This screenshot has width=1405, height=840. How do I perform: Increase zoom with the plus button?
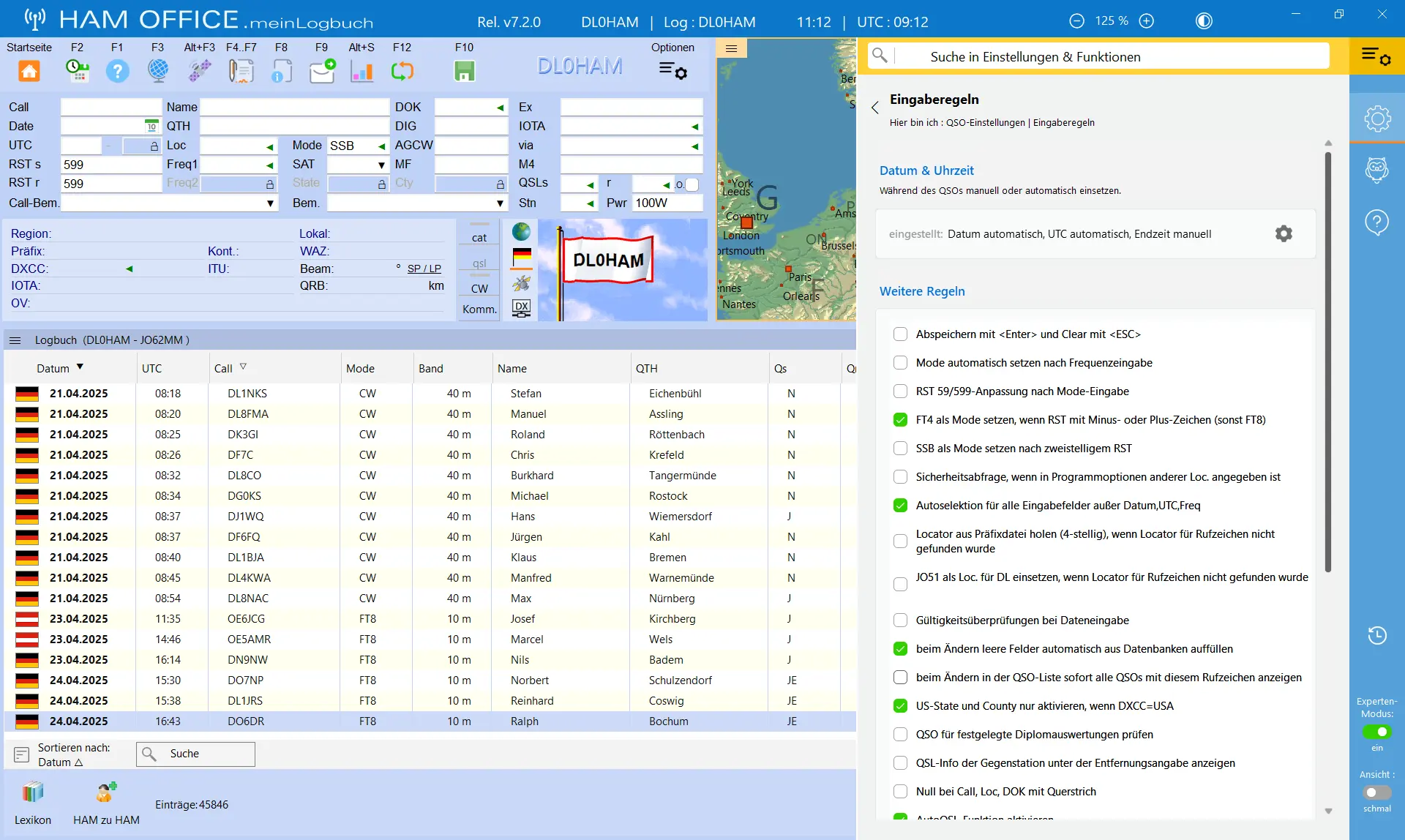tap(1147, 21)
